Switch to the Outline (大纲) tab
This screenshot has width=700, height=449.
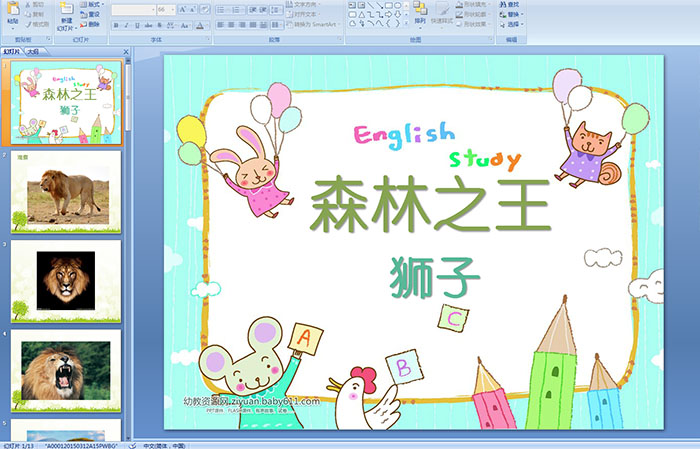pos(33,50)
